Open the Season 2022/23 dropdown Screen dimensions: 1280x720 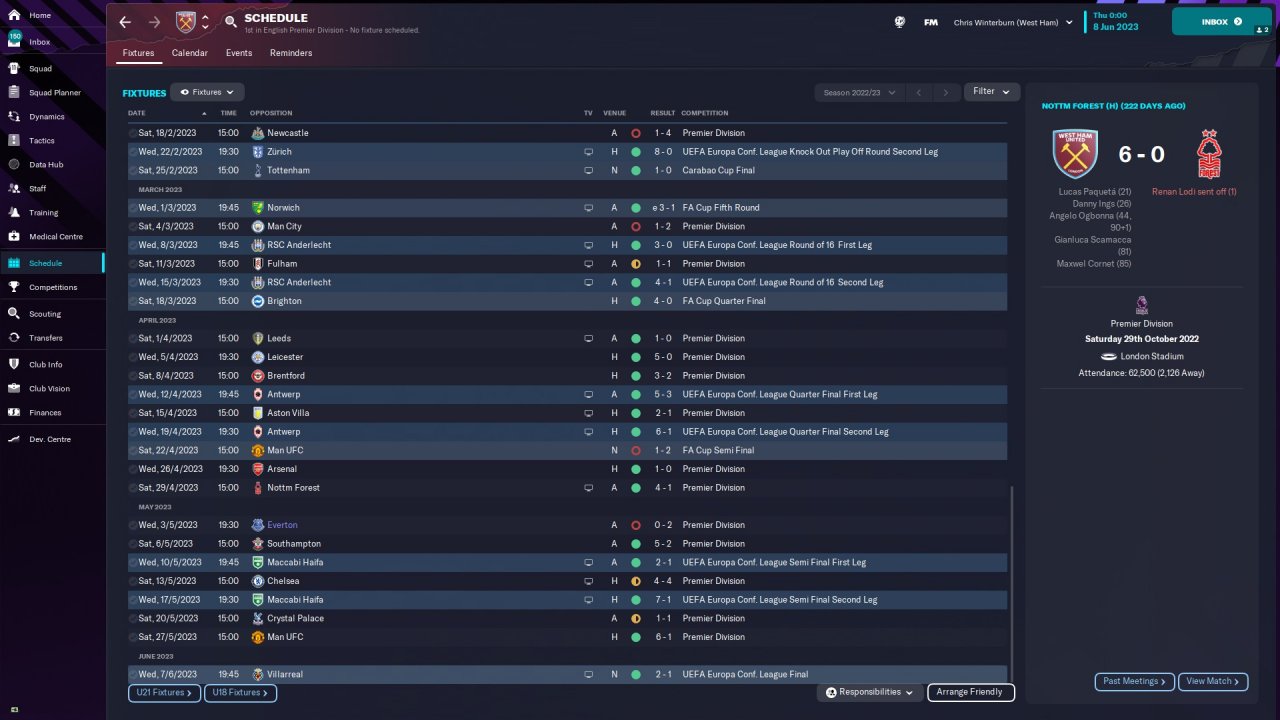point(859,92)
